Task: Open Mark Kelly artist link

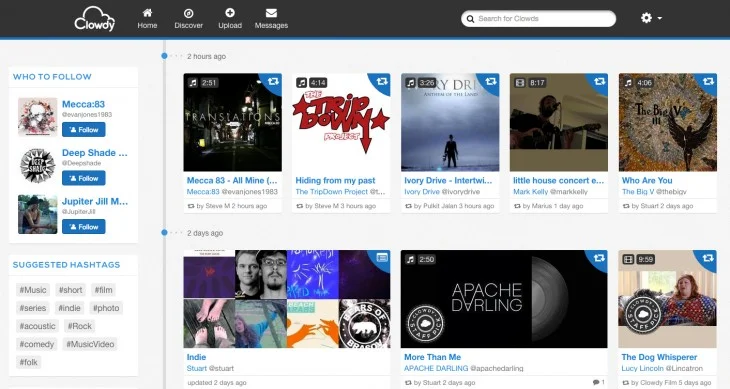Action: pos(530,192)
